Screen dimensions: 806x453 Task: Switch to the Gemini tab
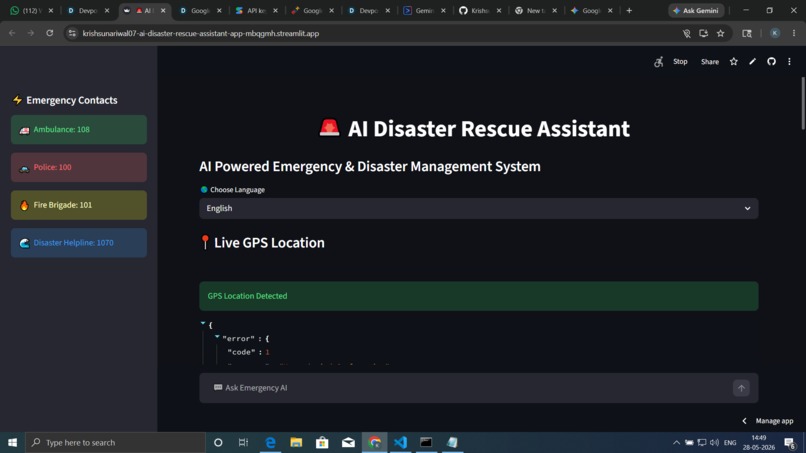(x=424, y=10)
